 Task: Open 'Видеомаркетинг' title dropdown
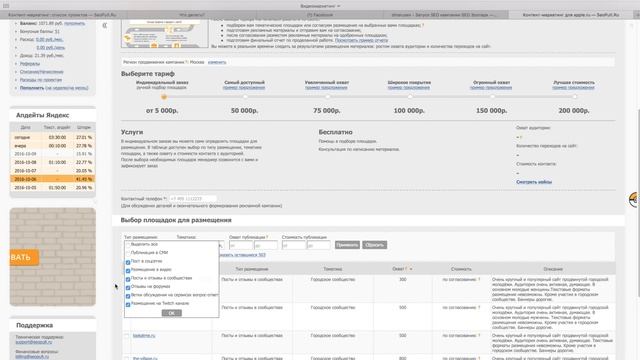[x=320, y=6]
